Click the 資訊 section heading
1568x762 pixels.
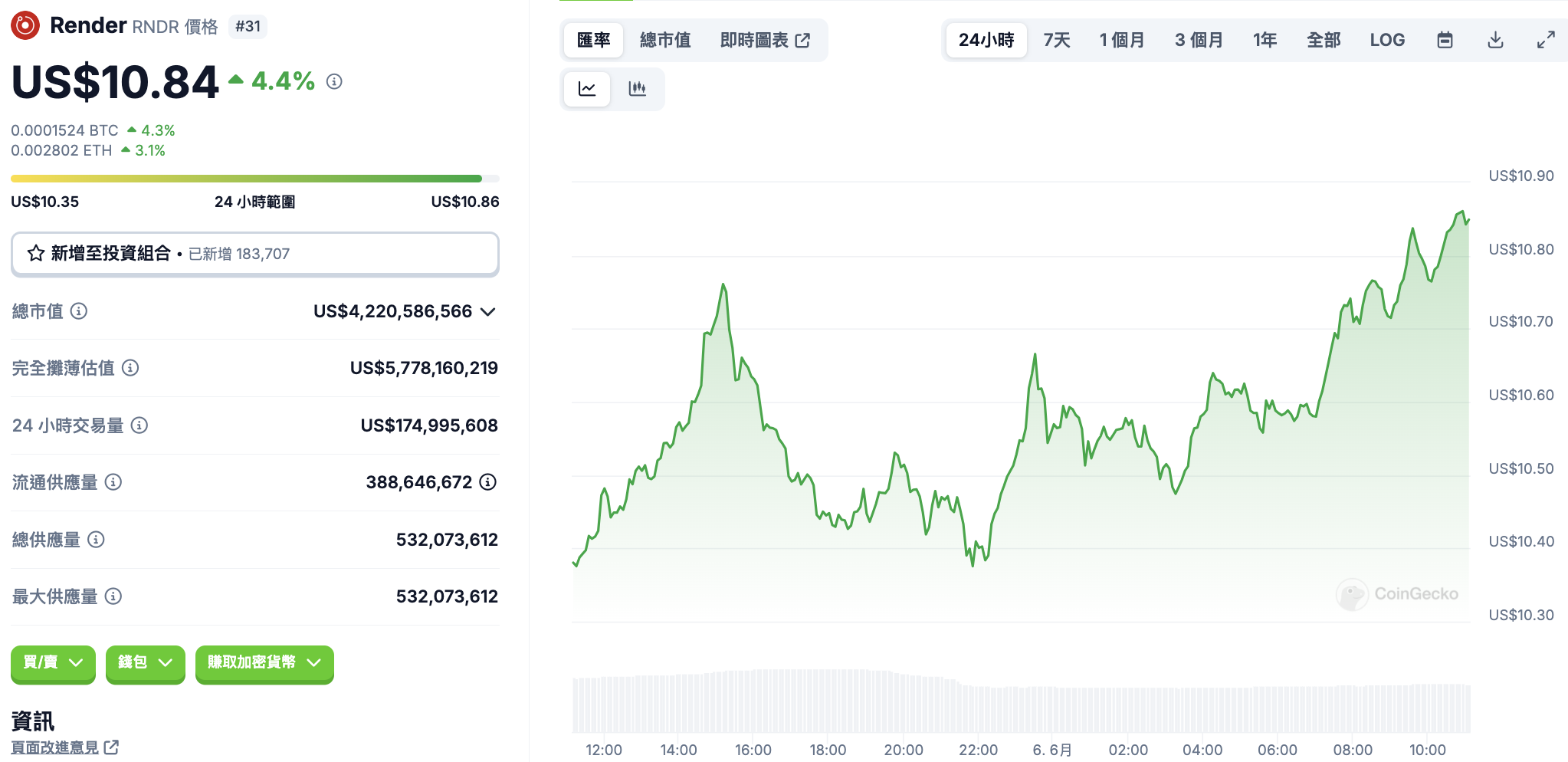[33, 721]
